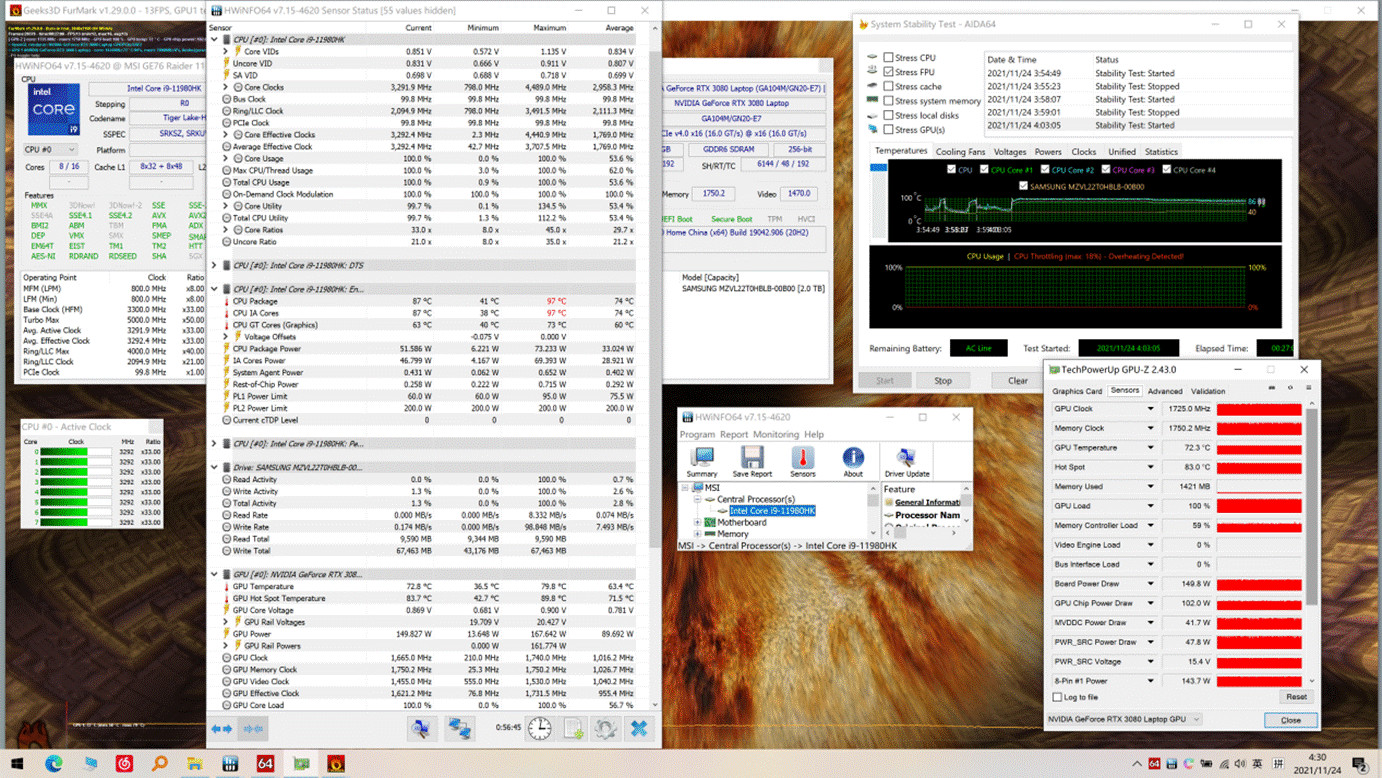Viewport: 1382px width, 778px height.
Task: Enable the Stress cache checkbox
Action: pos(888,87)
